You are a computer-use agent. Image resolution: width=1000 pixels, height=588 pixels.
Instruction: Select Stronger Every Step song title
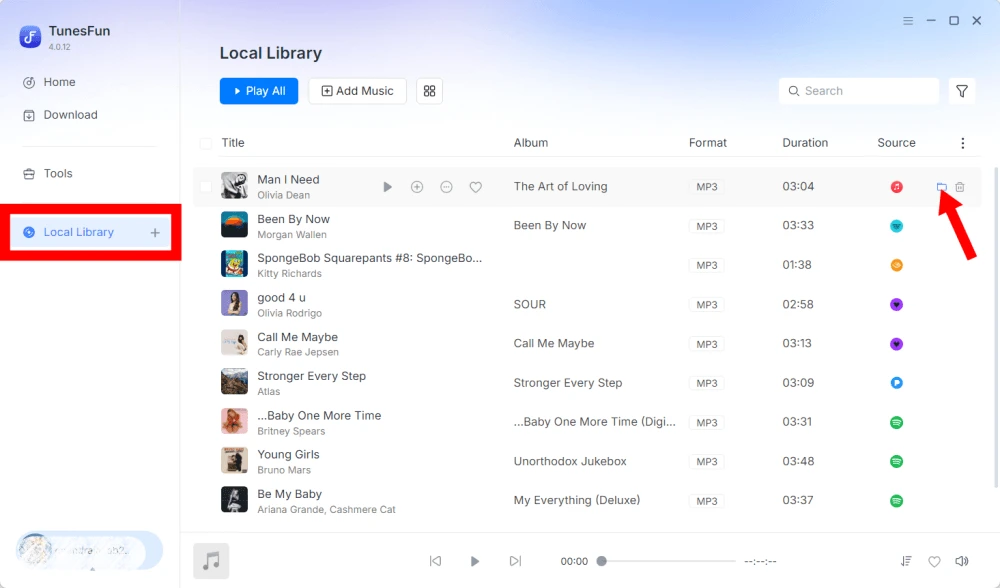[312, 376]
